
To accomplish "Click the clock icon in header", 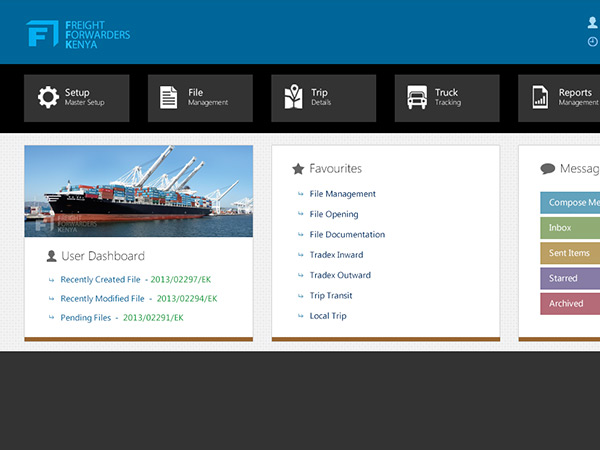I will 593,42.
